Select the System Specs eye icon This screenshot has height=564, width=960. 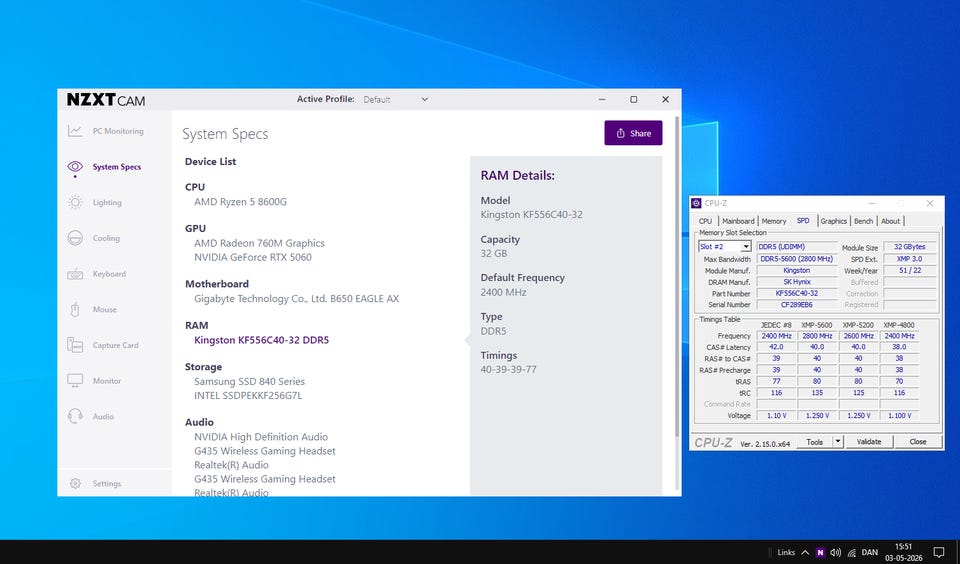(75, 167)
